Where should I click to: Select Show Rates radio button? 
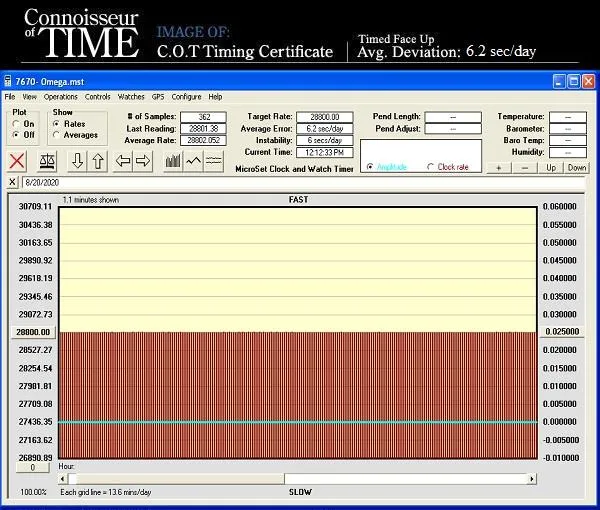coord(56,124)
